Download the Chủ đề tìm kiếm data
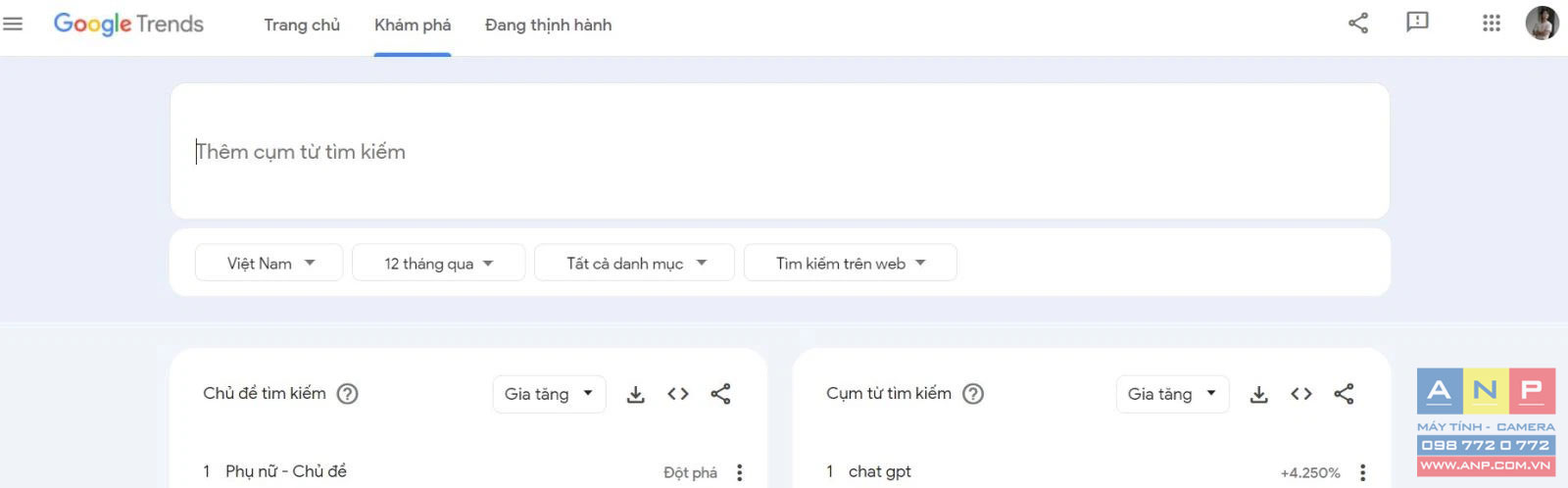1568x488 pixels. click(x=636, y=394)
